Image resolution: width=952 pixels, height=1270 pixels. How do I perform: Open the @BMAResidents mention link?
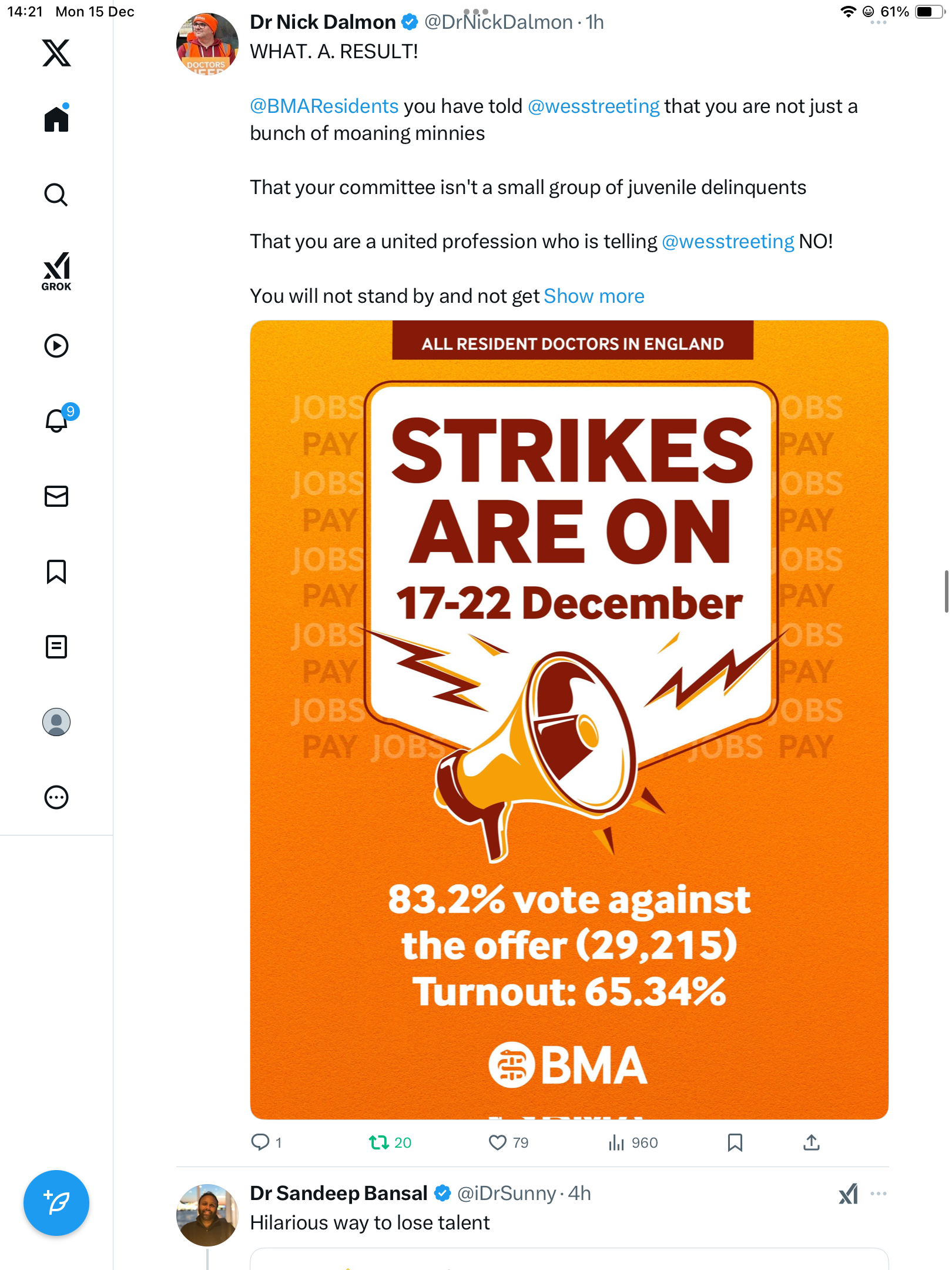pos(324,106)
